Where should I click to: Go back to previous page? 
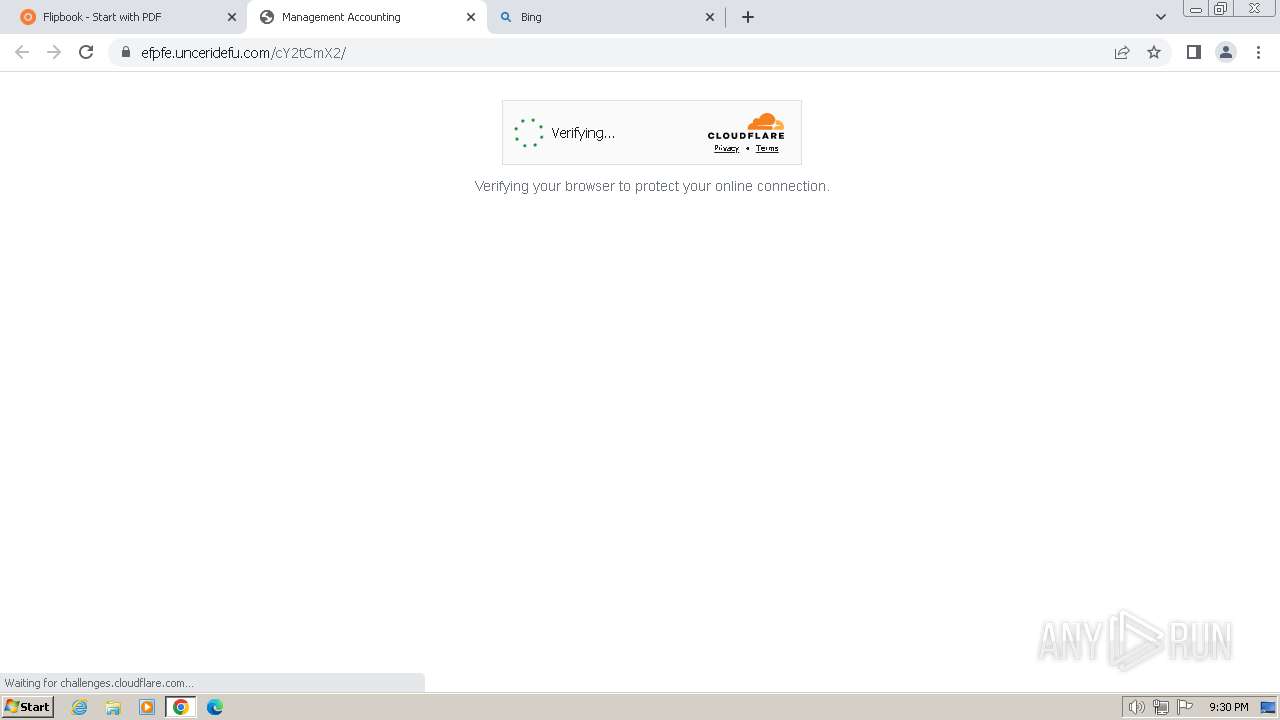pos(22,52)
